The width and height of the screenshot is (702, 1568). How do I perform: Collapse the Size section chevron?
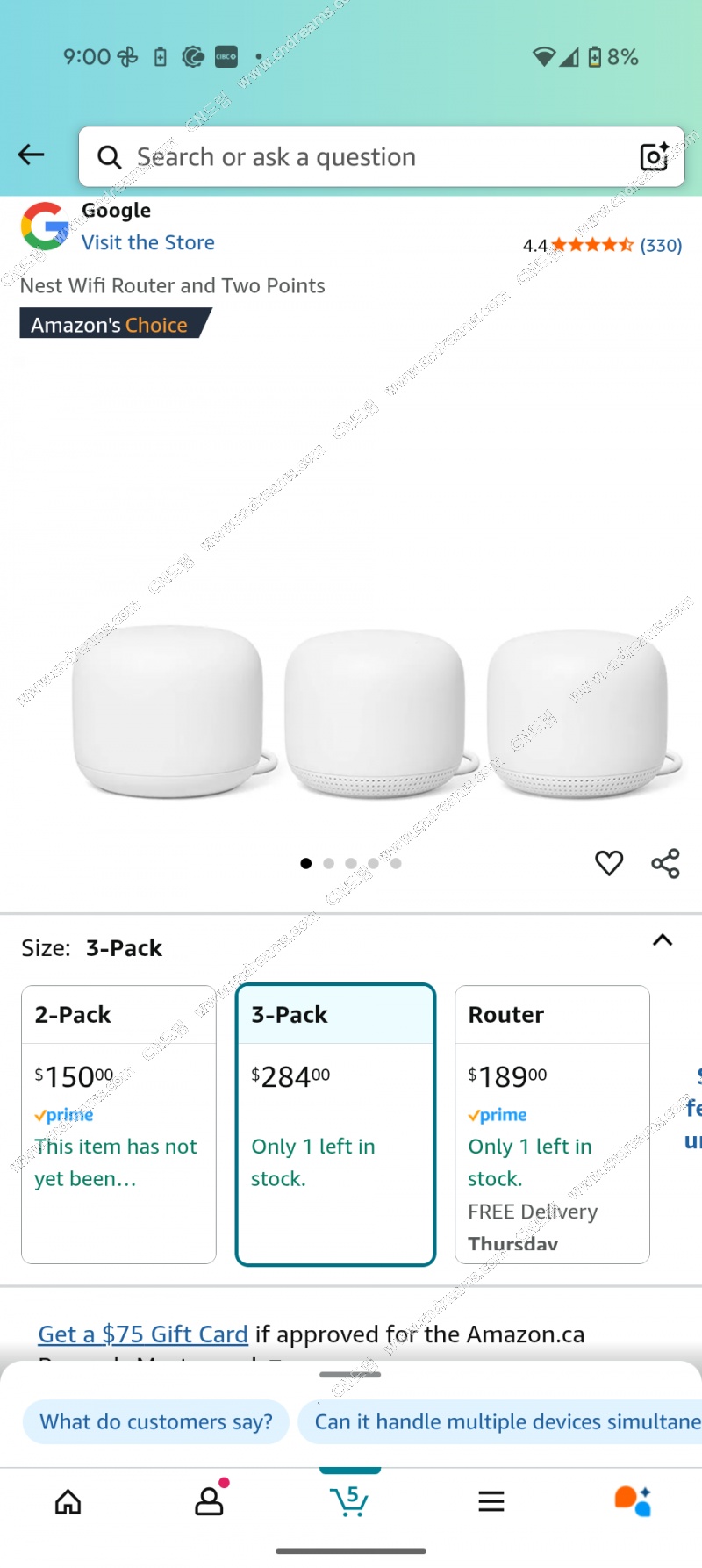[663, 940]
